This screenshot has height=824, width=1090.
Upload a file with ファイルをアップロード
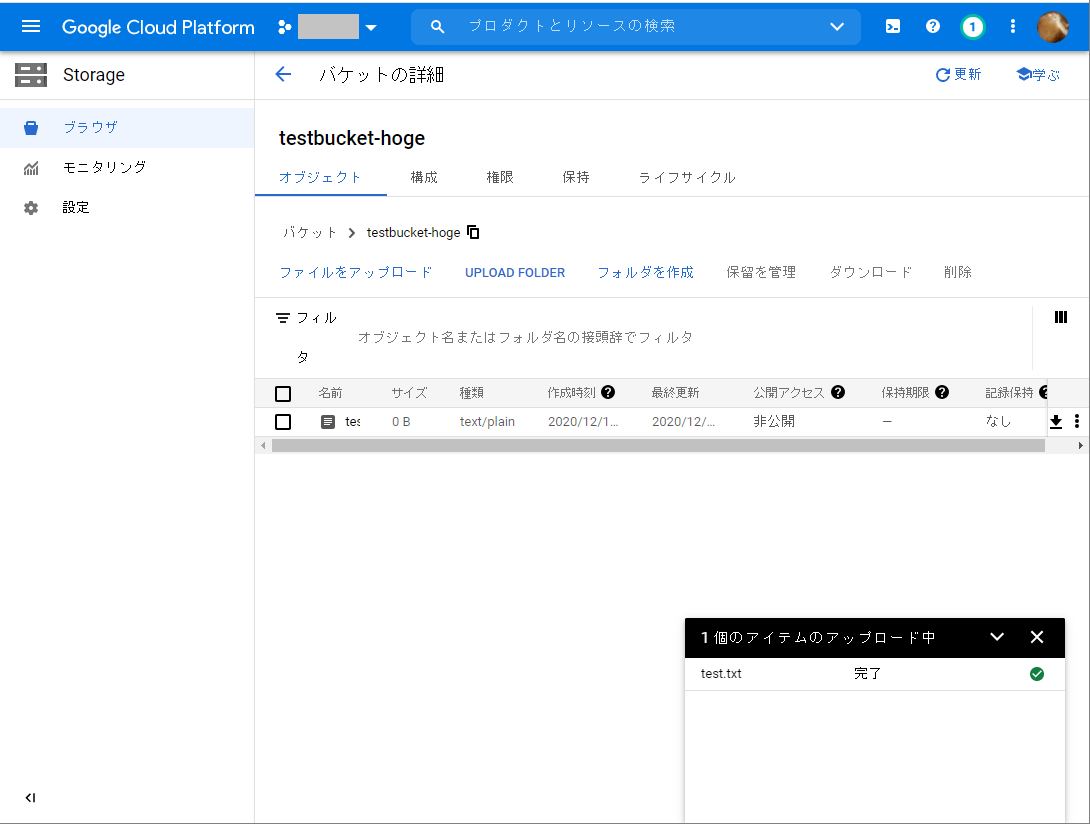click(355, 272)
